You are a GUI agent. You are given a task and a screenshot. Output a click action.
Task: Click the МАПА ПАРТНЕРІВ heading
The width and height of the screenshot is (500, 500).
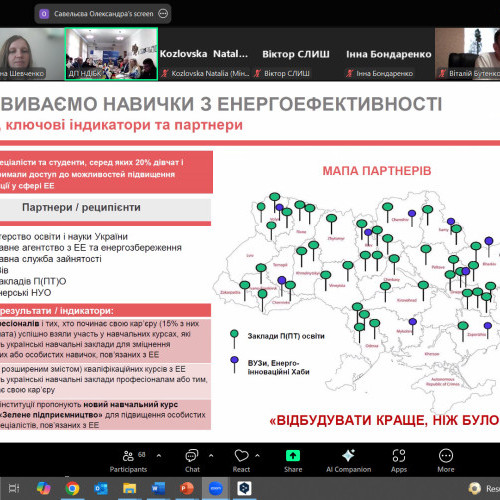[x=377, y=171]
